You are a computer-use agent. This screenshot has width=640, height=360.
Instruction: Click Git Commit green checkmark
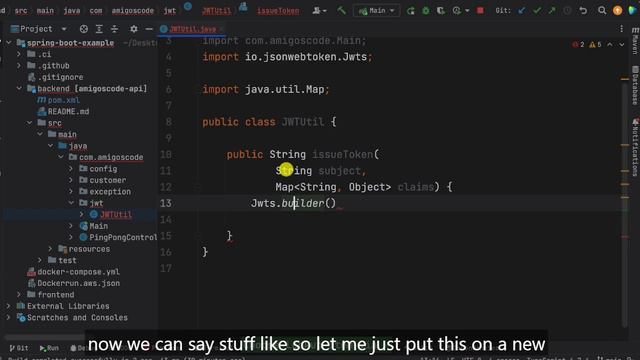click(537, 11)
